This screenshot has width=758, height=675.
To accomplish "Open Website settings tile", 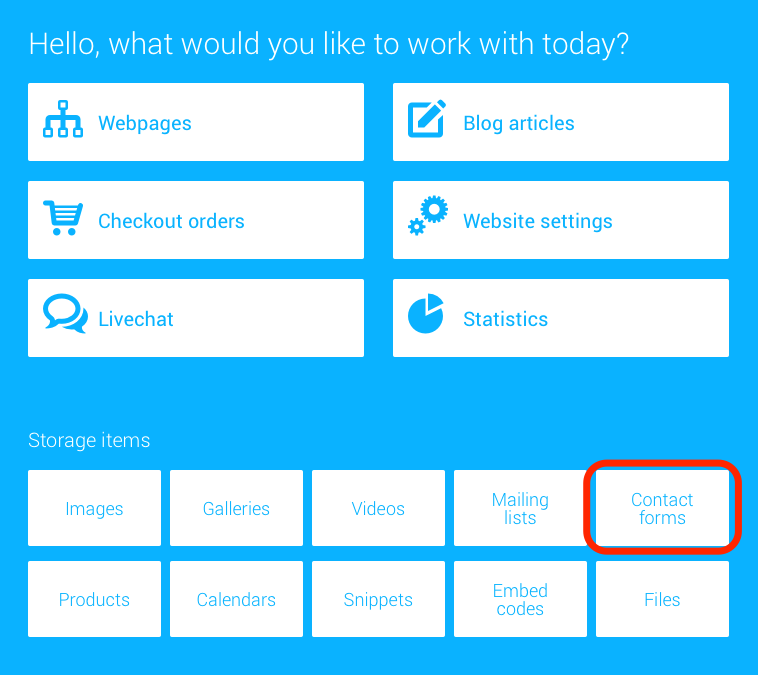I will 561,220.
